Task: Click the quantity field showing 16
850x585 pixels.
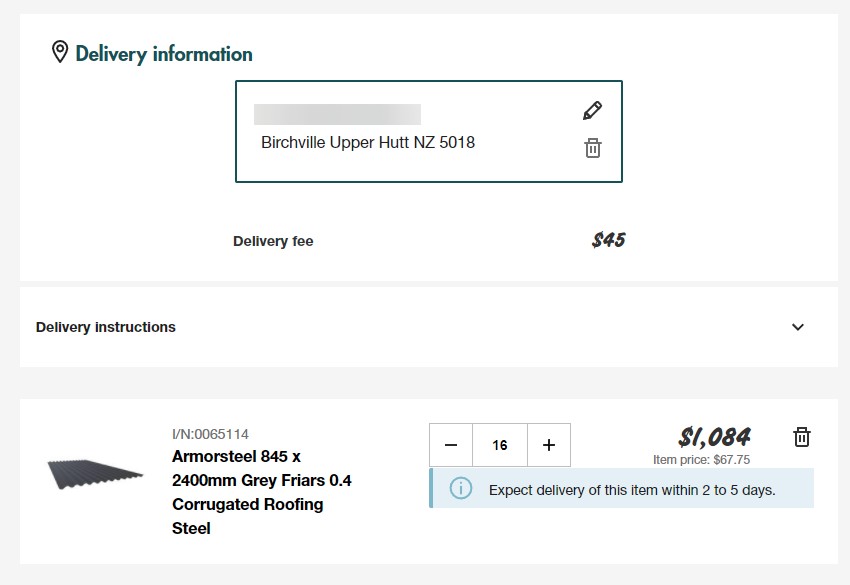Action: (499, 445)
